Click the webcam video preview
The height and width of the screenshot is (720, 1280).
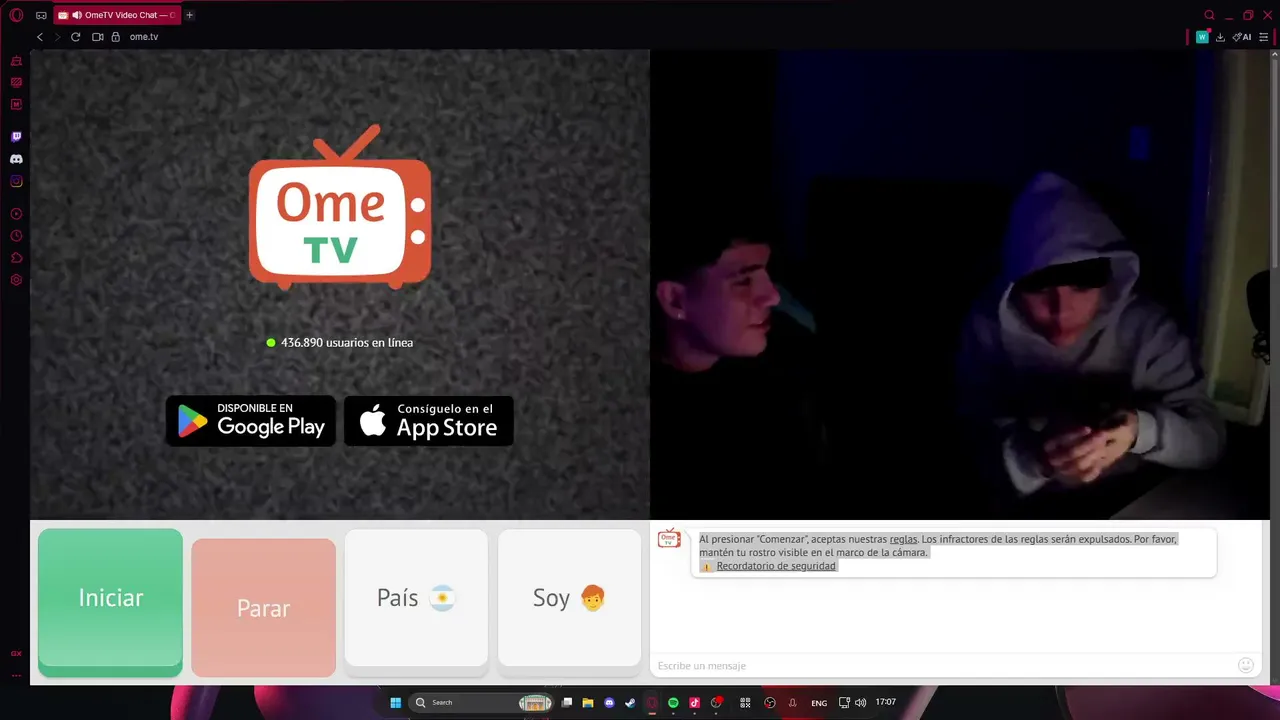(960, 285)
